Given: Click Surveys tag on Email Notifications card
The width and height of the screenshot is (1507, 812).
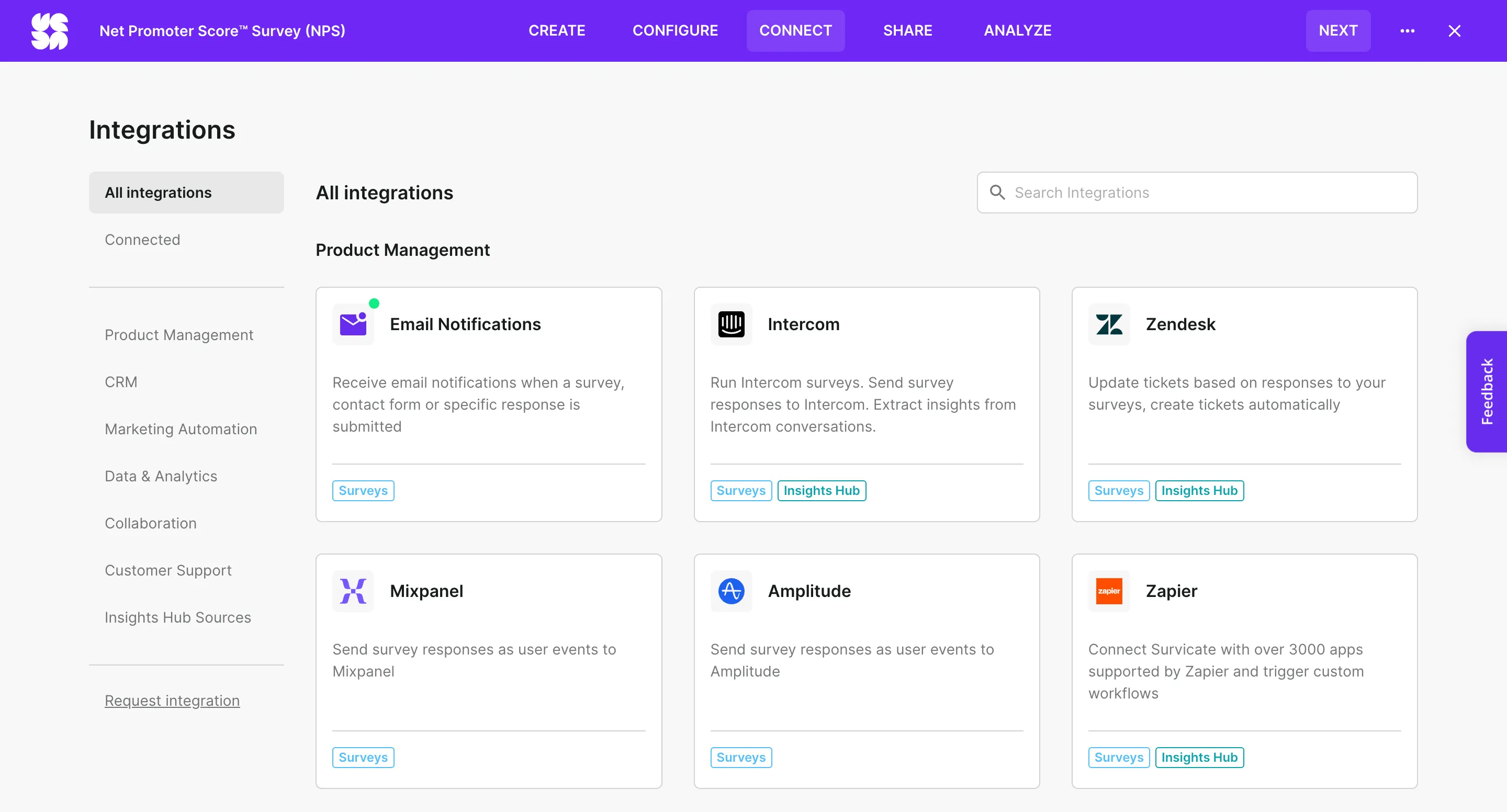Looking at the screenshot, I should (x=363, y=490).
